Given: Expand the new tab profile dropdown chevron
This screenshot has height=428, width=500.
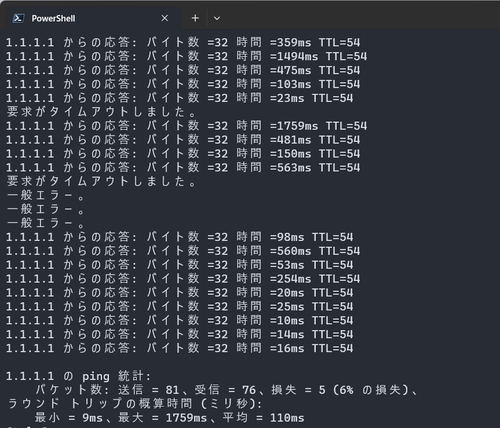Looking at the screenshot, I should [217, 18].
